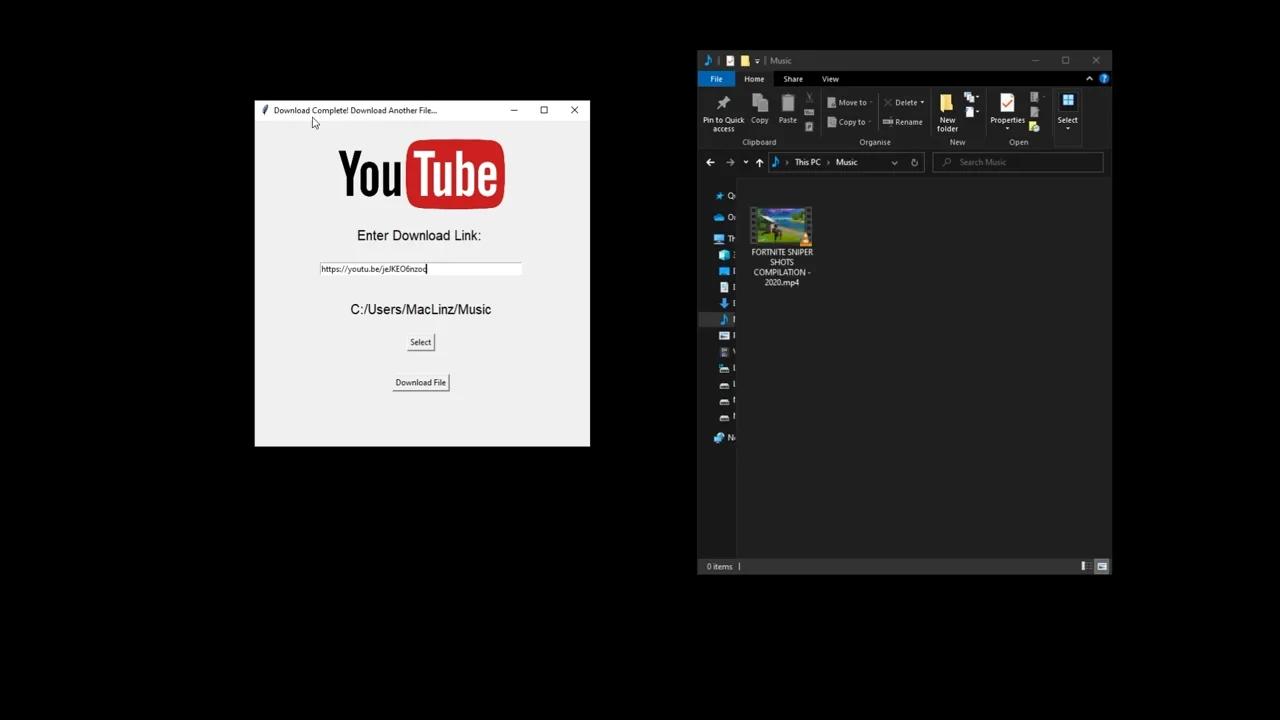Expand the Move to dropdown

click(871, 102)
